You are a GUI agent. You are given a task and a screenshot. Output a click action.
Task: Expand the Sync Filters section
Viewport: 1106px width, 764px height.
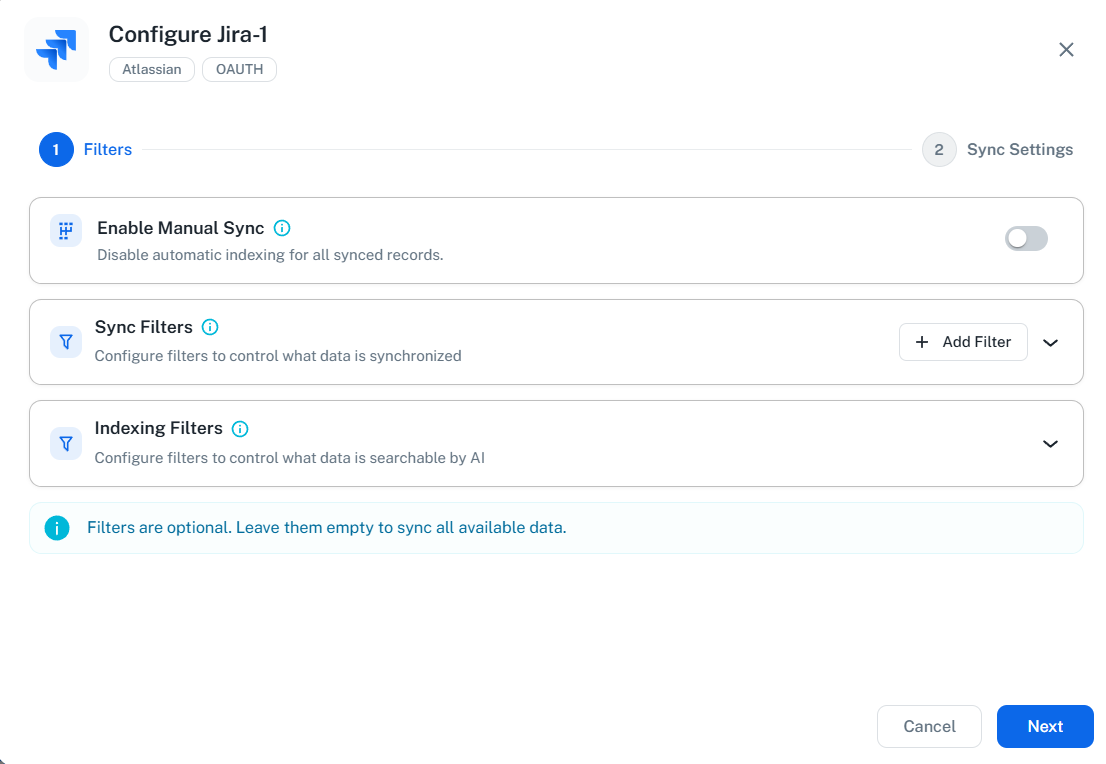click(x=1051, y=342)
